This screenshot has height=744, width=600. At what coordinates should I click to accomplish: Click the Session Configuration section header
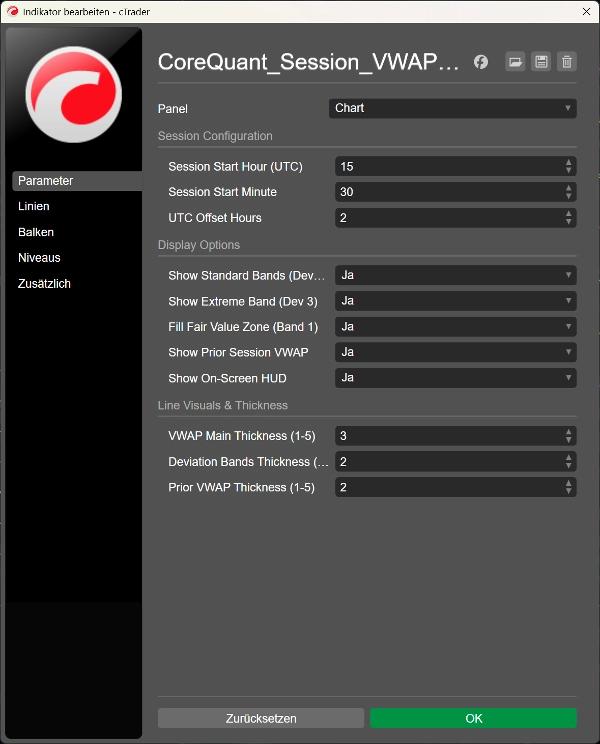coord(215,136)
